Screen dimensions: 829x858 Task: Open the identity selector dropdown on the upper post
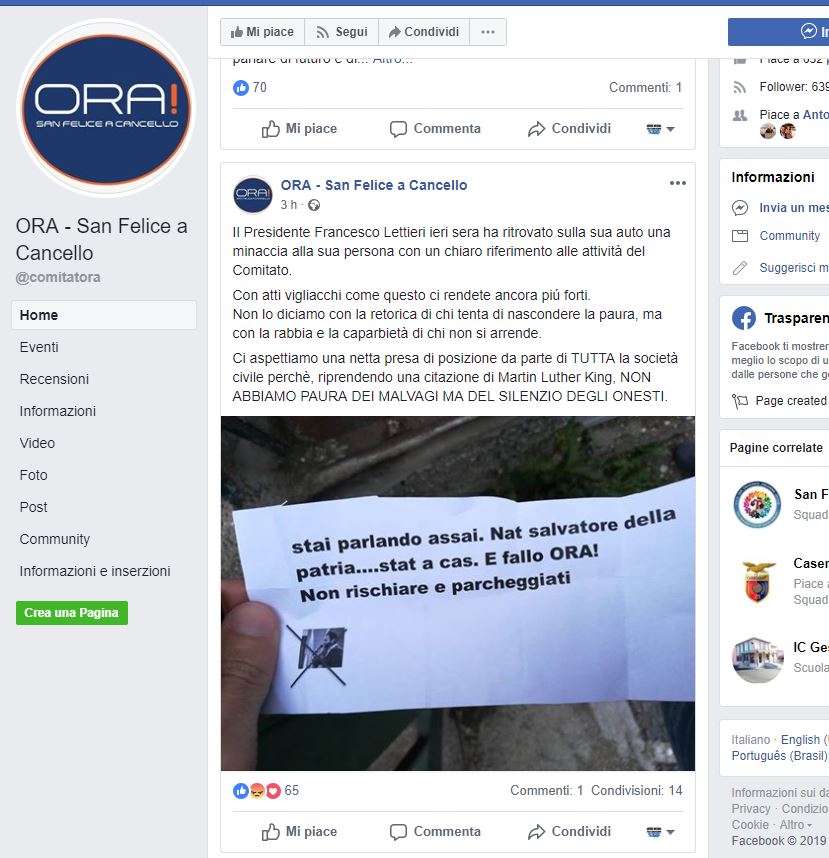[660, 129]
